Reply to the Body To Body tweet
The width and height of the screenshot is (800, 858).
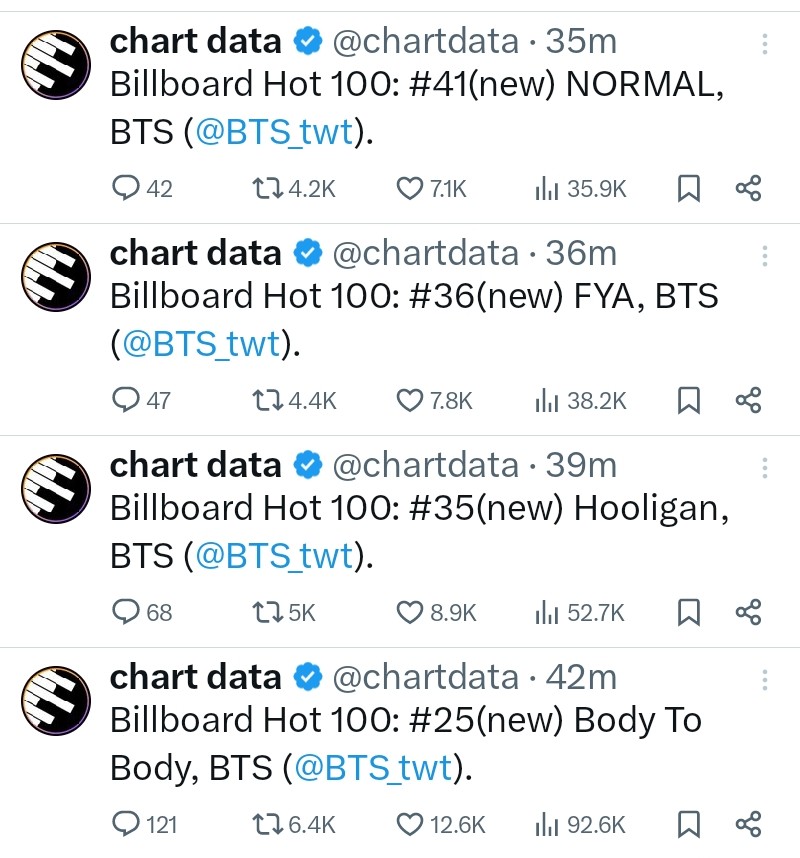click(x=127, y=824)
